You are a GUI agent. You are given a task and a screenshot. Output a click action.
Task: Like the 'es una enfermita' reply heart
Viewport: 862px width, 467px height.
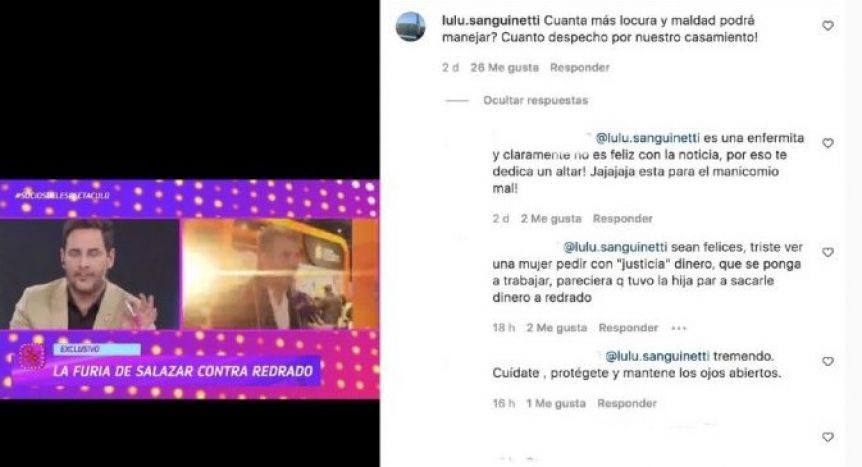click(x=827, y=143)
